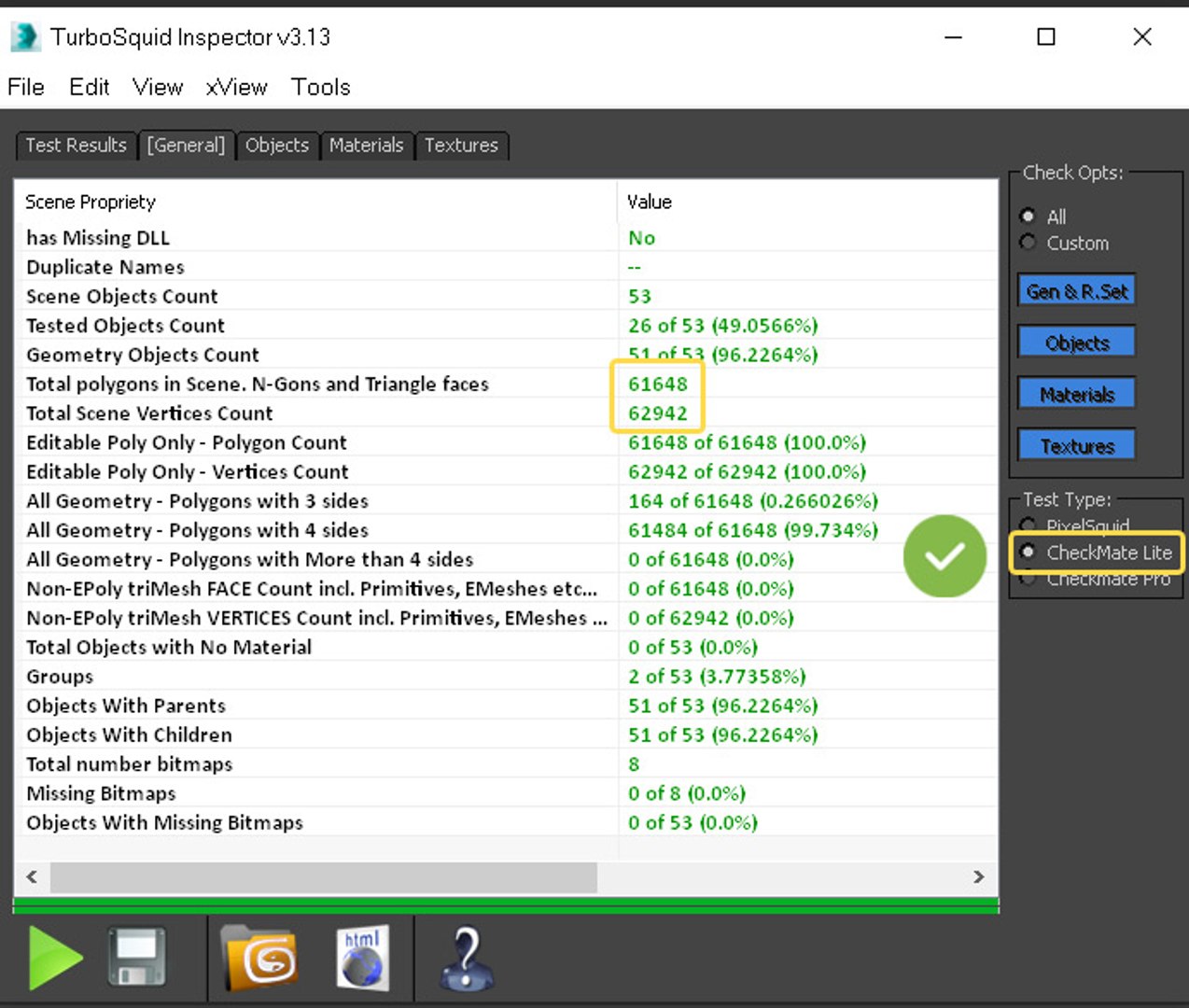Open the Tools menu
This screenshot has height=1008, width=1189.
pyautogui.click(x=320, y=87)
